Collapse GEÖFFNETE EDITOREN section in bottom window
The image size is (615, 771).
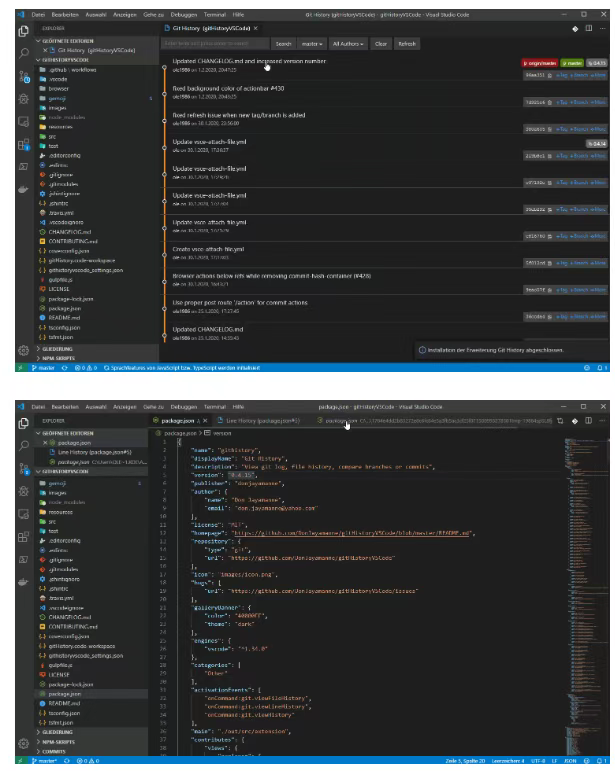click(65, 433)
